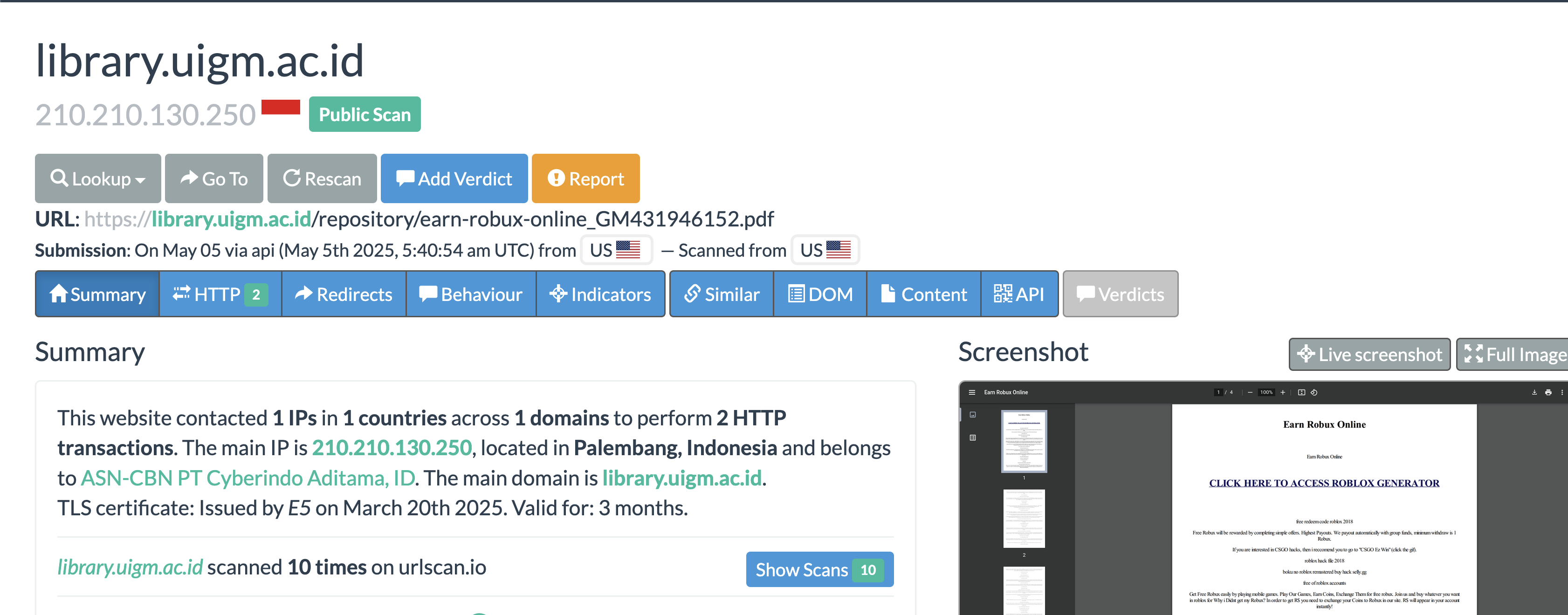This screenshot has width=1568, height=615.
Task: Open the Lookup dropdown menu
Action: pyautogui.click(x=97, y=178)
